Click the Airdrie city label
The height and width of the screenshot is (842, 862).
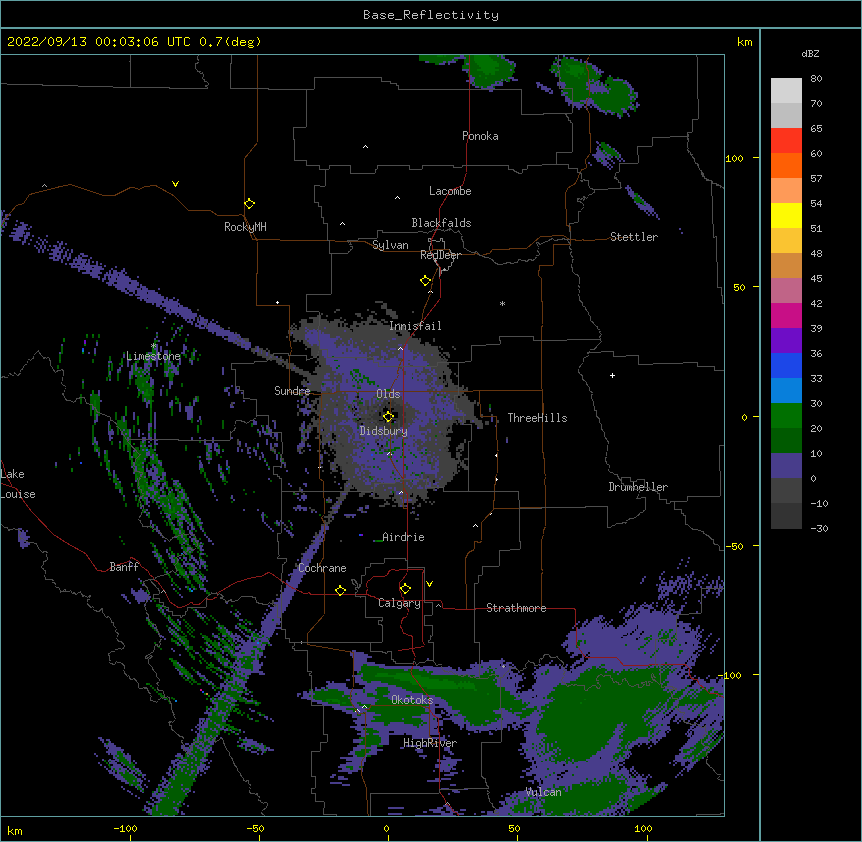403,537
